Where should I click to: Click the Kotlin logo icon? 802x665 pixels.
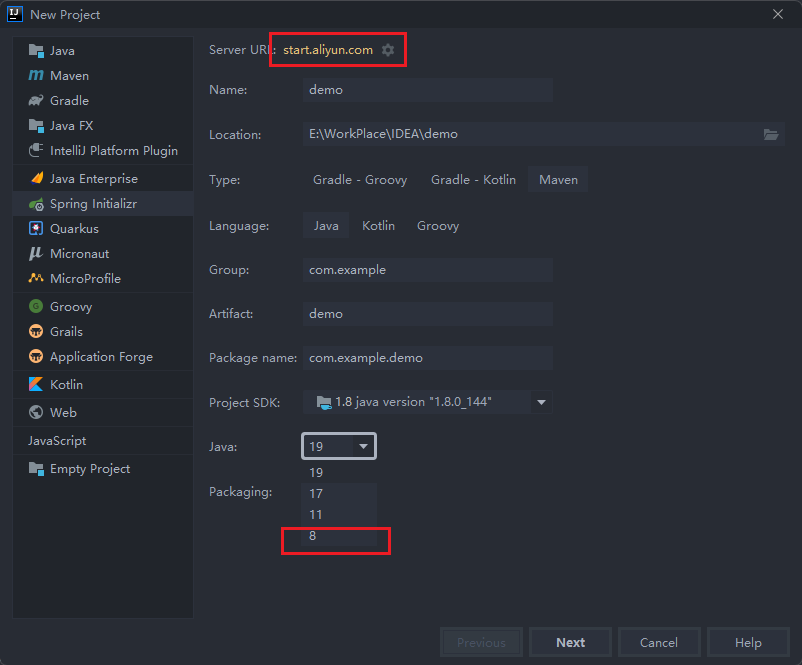coord(36,384)
